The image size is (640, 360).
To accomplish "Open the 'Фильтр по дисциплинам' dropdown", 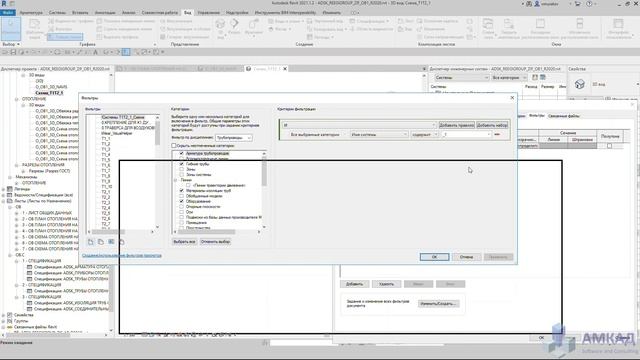I will [233, 138].
